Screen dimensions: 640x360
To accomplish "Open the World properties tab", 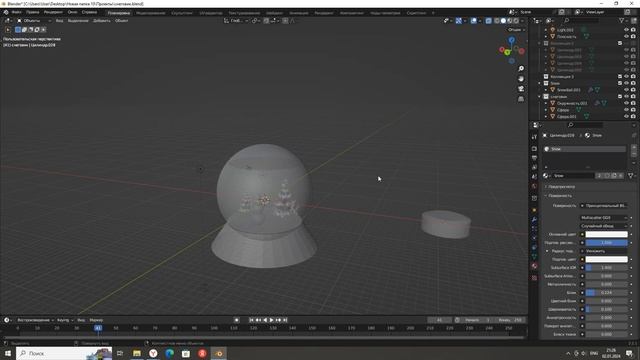I will coord(534,187).
